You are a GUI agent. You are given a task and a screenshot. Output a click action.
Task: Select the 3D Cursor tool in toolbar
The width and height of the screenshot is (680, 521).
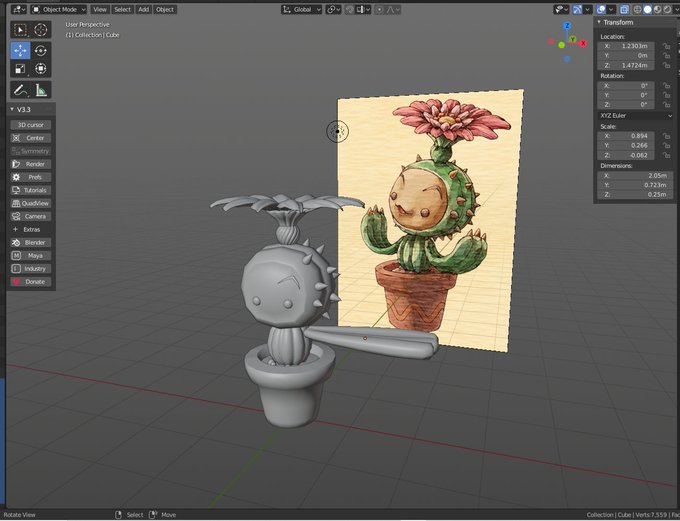[41, 29]
